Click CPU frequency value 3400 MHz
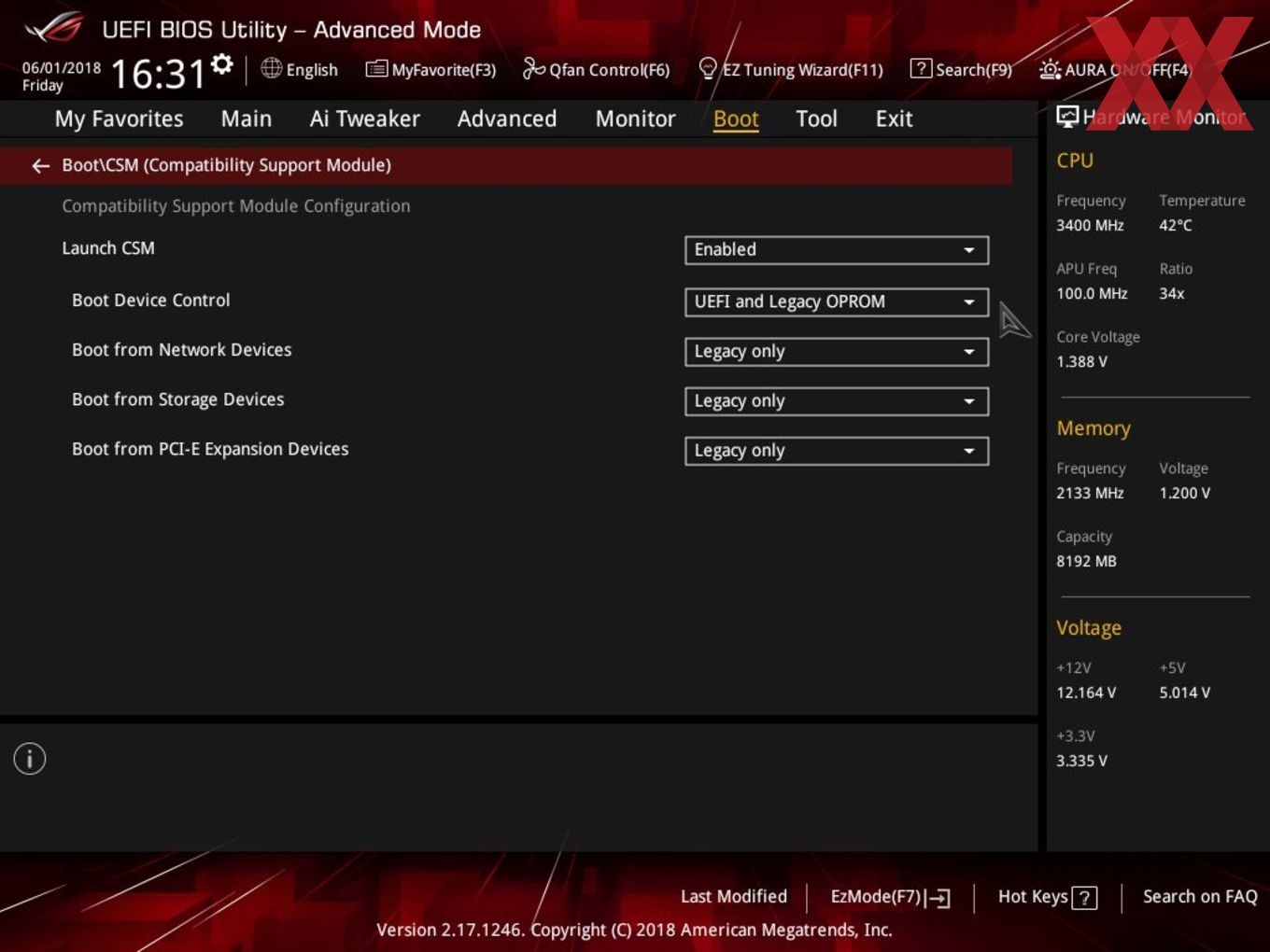 (x=1090, y=226)
